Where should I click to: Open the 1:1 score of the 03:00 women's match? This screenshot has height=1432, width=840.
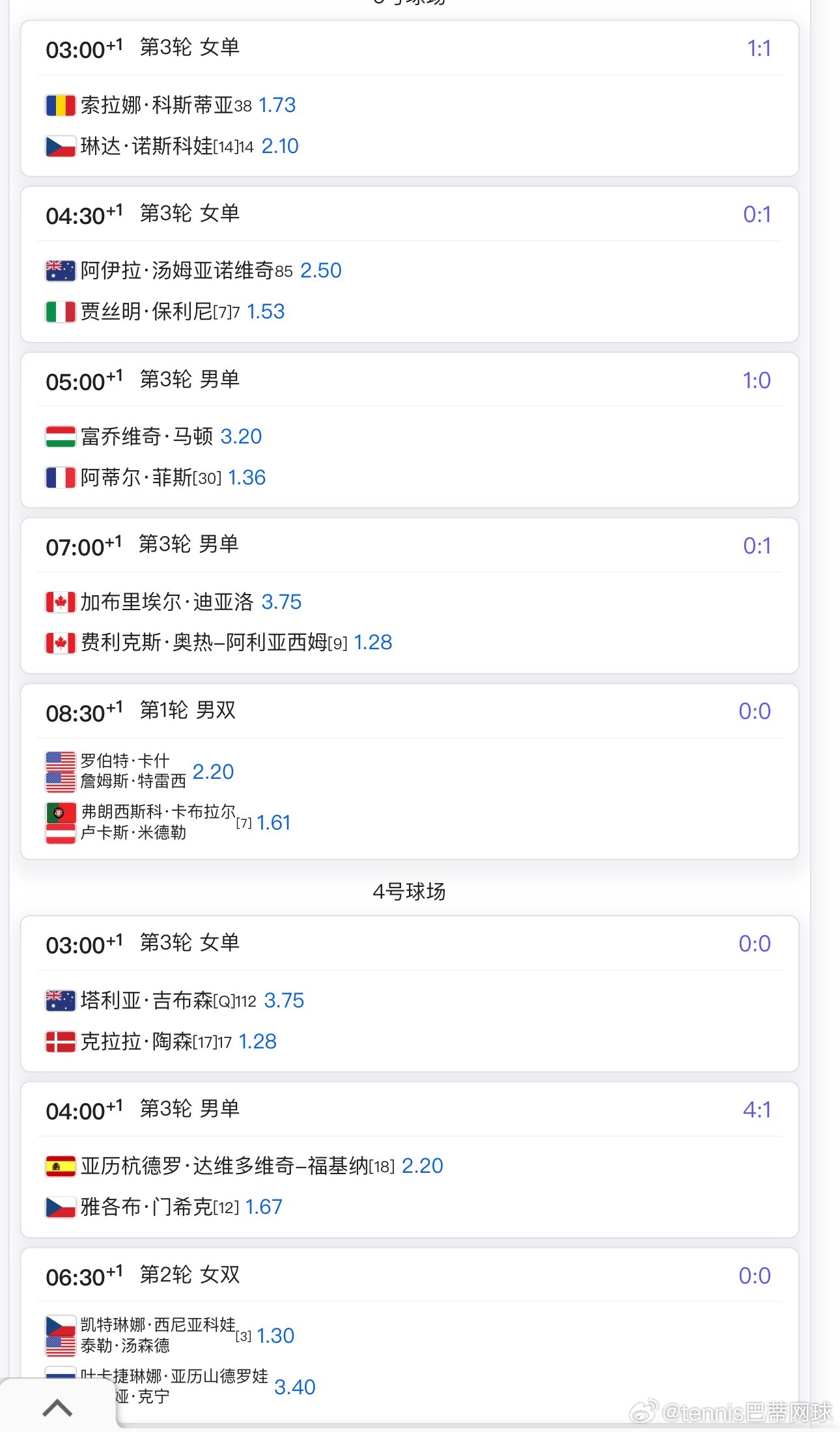(x=759, y=48)
